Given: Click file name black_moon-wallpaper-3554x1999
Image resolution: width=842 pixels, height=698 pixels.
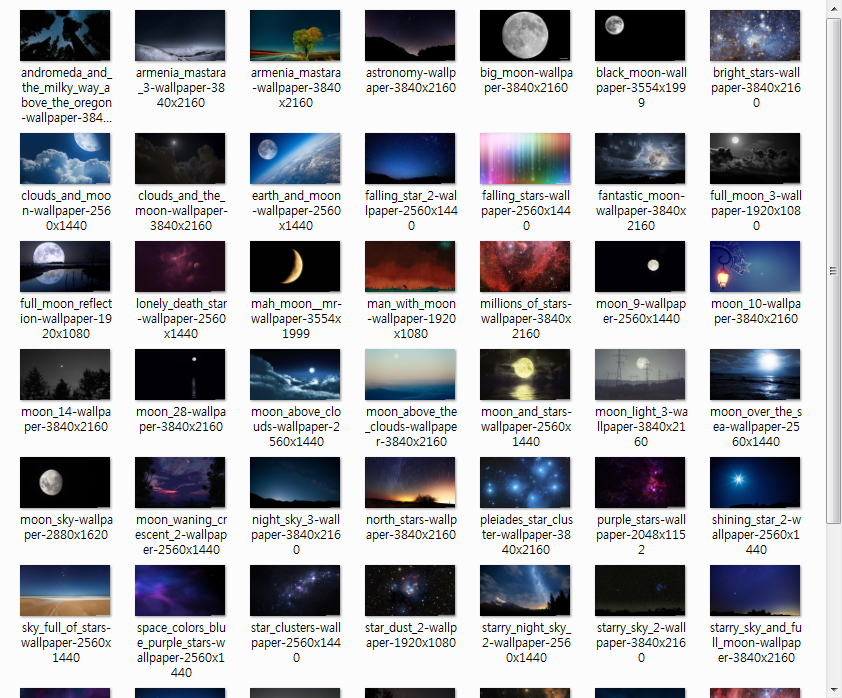Looking at the screenshot, I should (641, 88).
